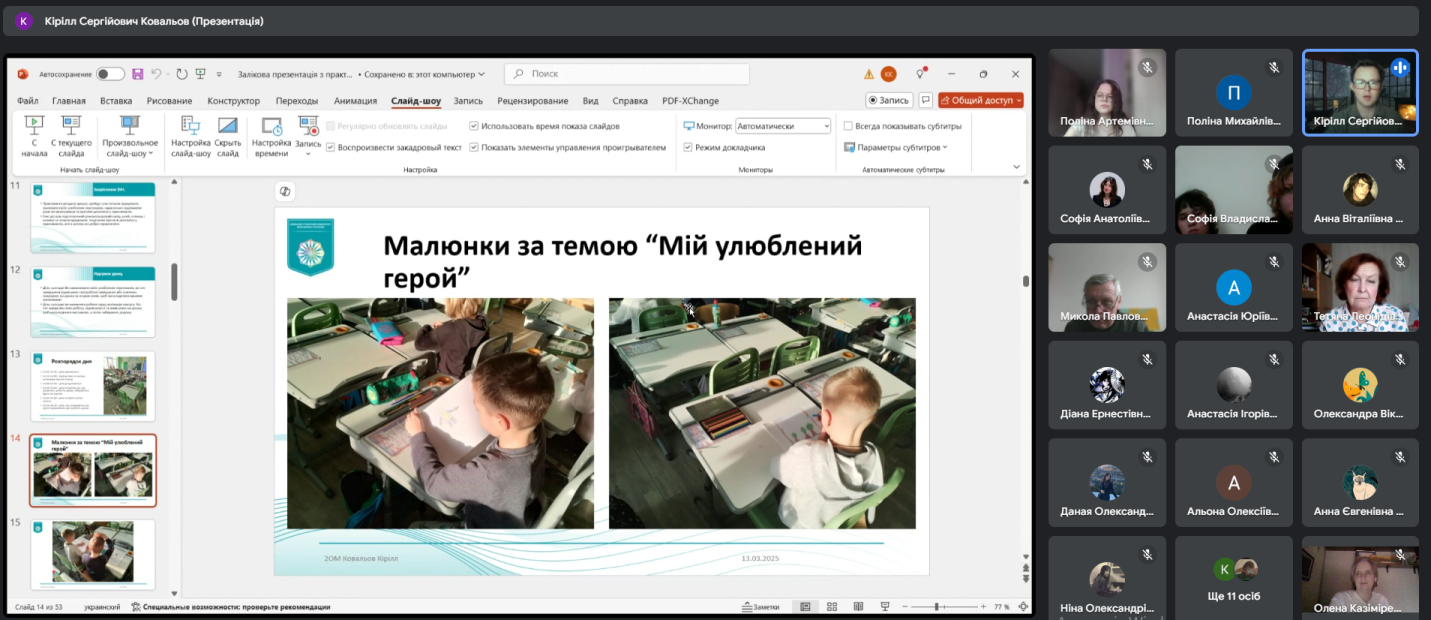Expand the "Параметры субтитров" dropdown
Viewport: 1431px width, 620px height.
pos(900,147)
